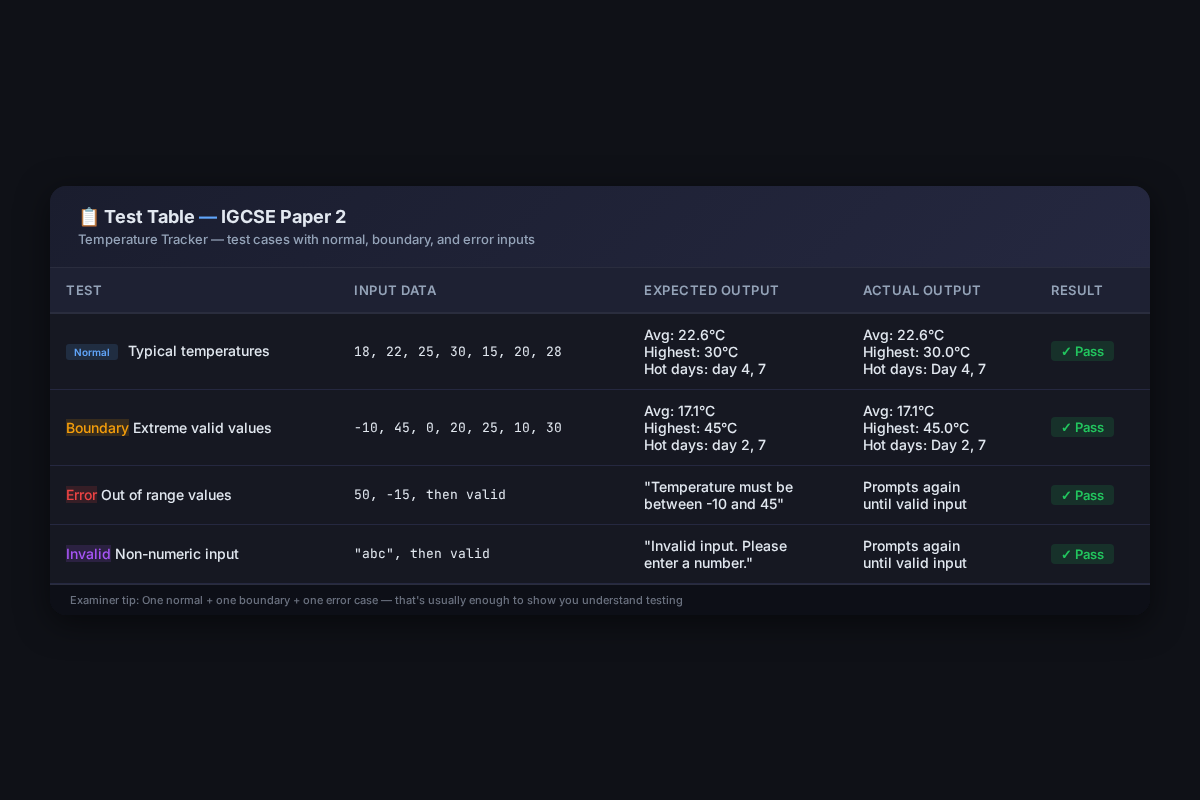
Task: Click the Normal tag badge
Action: [x=92, y=352]
